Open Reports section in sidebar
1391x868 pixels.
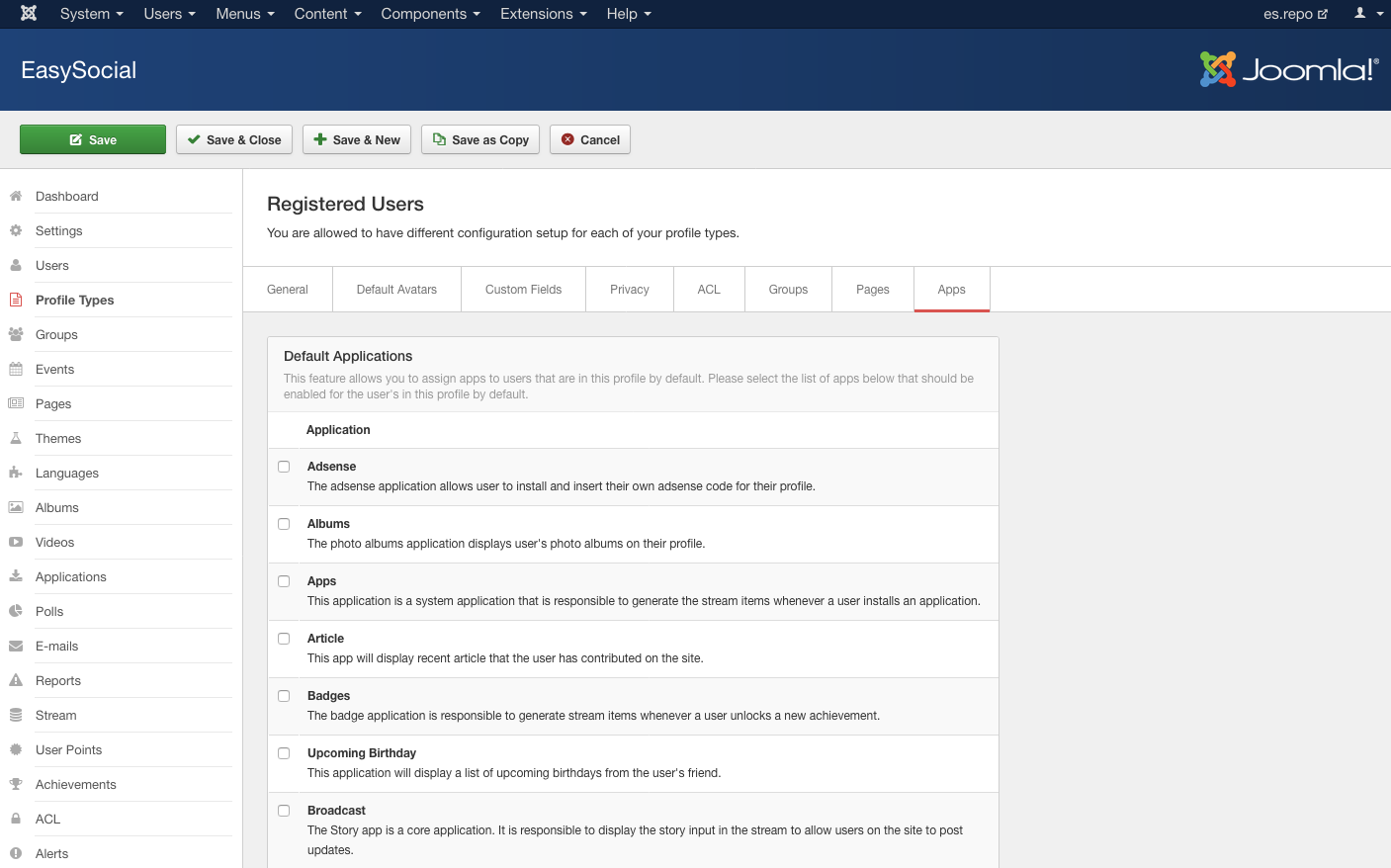pyautogui.click(x=58, y=680)
